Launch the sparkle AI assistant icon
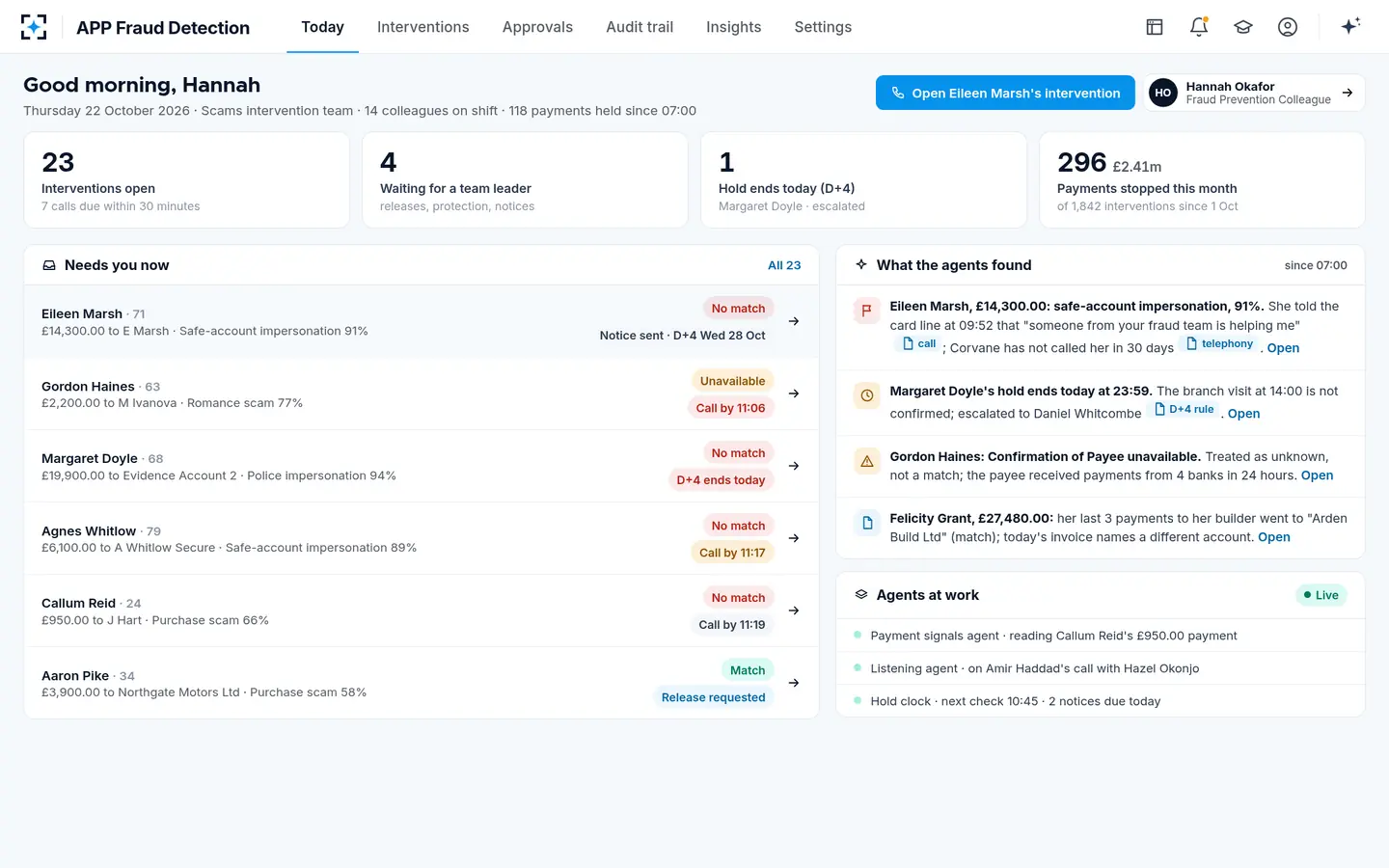 point(1350,26)
